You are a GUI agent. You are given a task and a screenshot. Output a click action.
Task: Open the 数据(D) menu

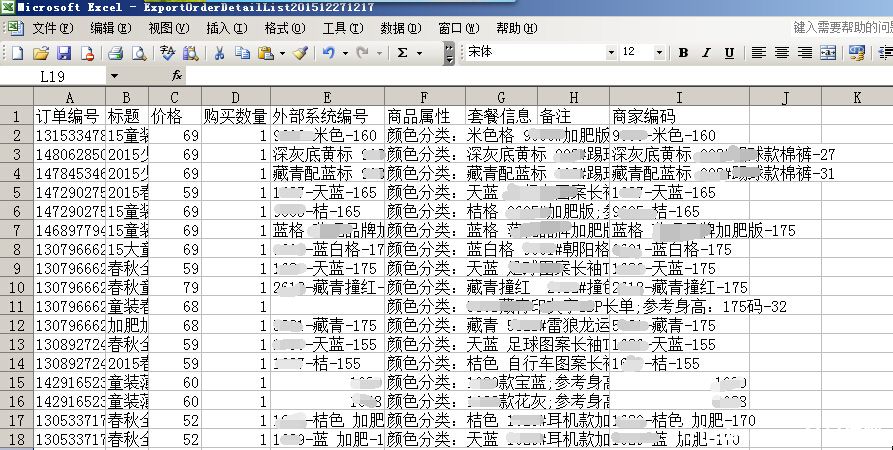coord(401,28)
